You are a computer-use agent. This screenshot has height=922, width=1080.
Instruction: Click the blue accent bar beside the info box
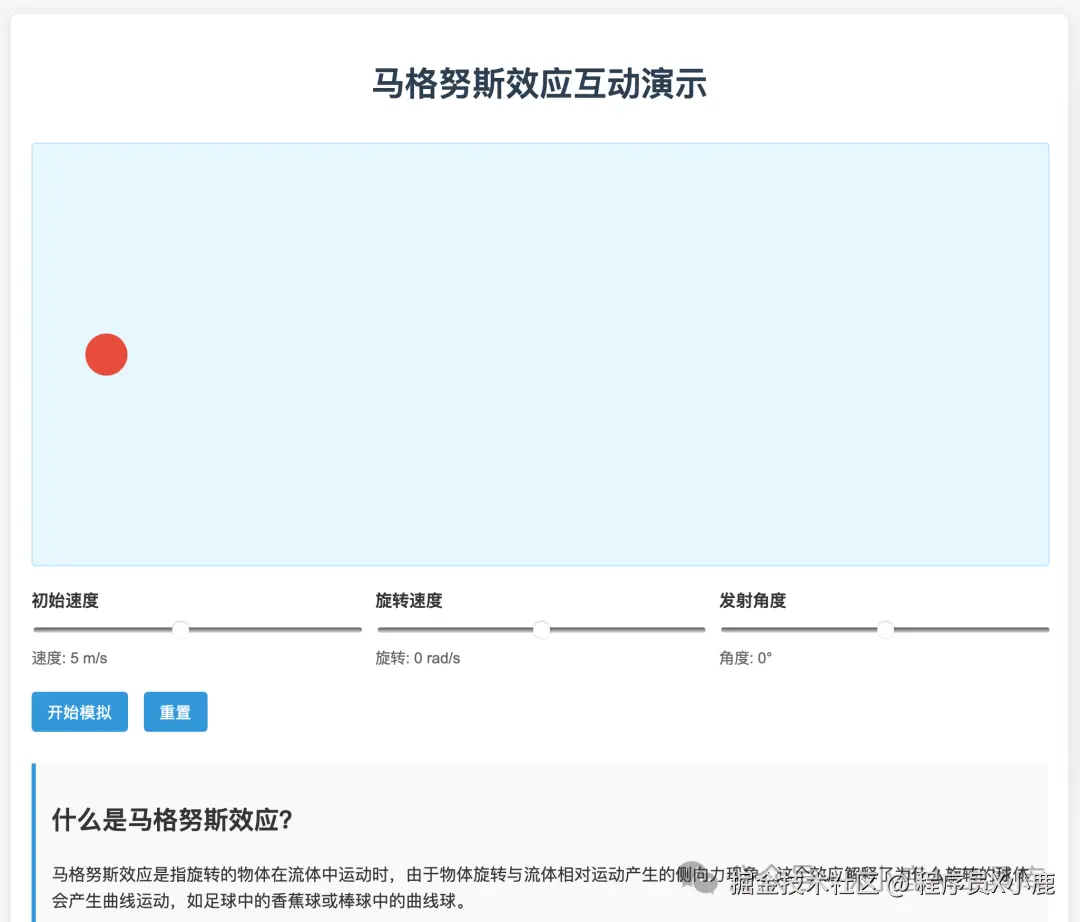[35, 840]
